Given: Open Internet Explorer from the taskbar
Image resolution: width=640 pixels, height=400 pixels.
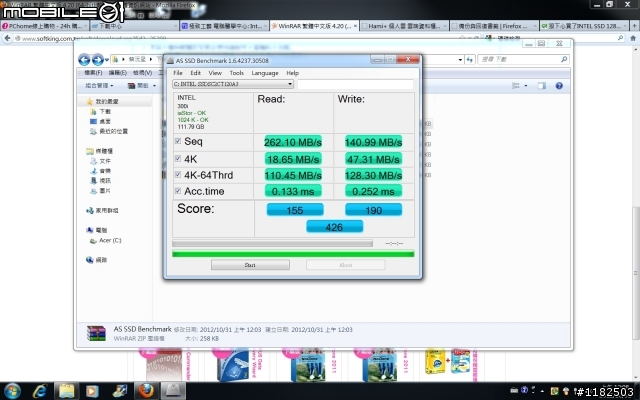Looking at the screenshot, I should pyautogui.click(x=40, y=391).
